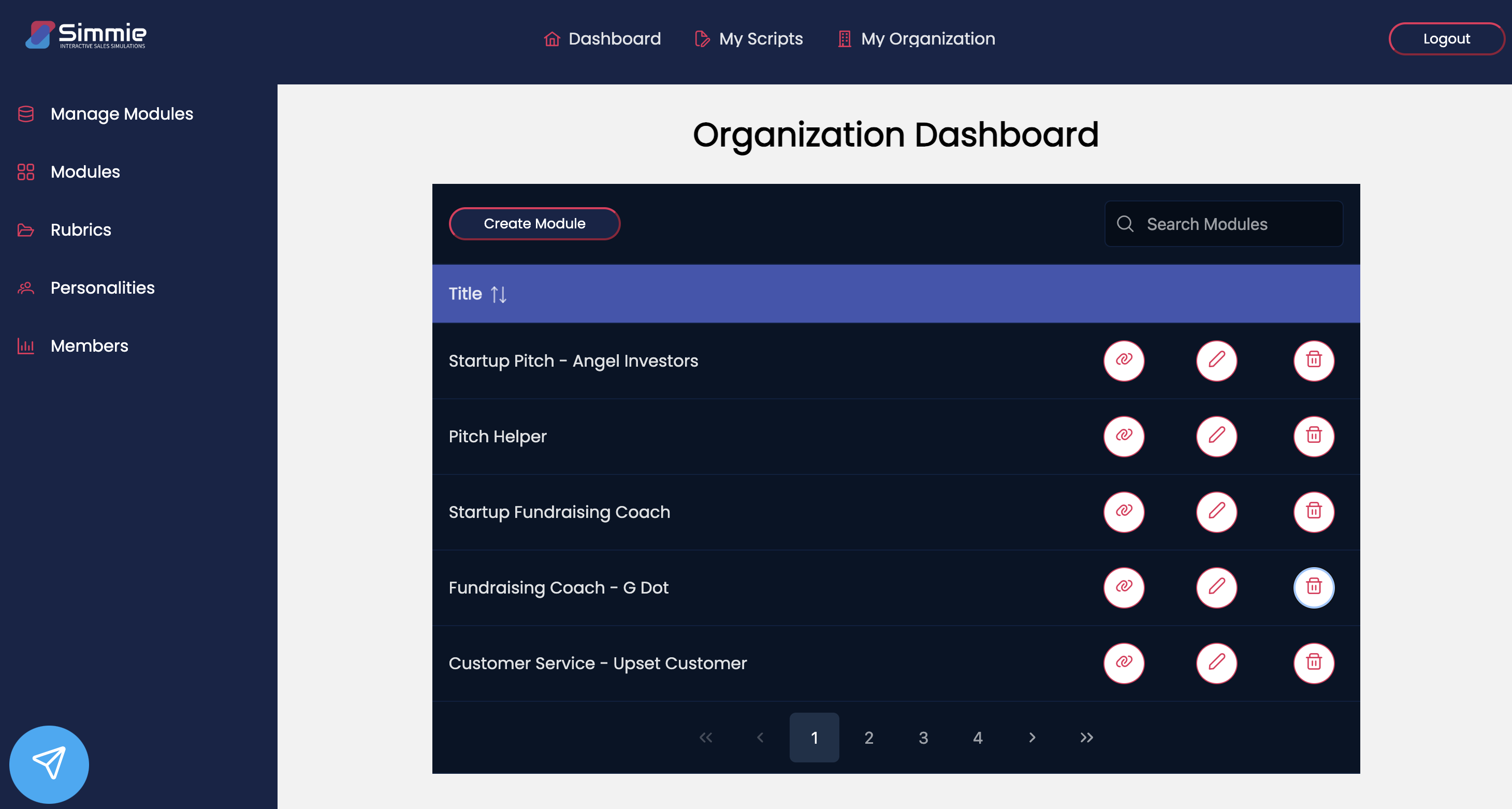Click the Create Module button
This screenshot has width=1512, height=809.
click(535, 224)
